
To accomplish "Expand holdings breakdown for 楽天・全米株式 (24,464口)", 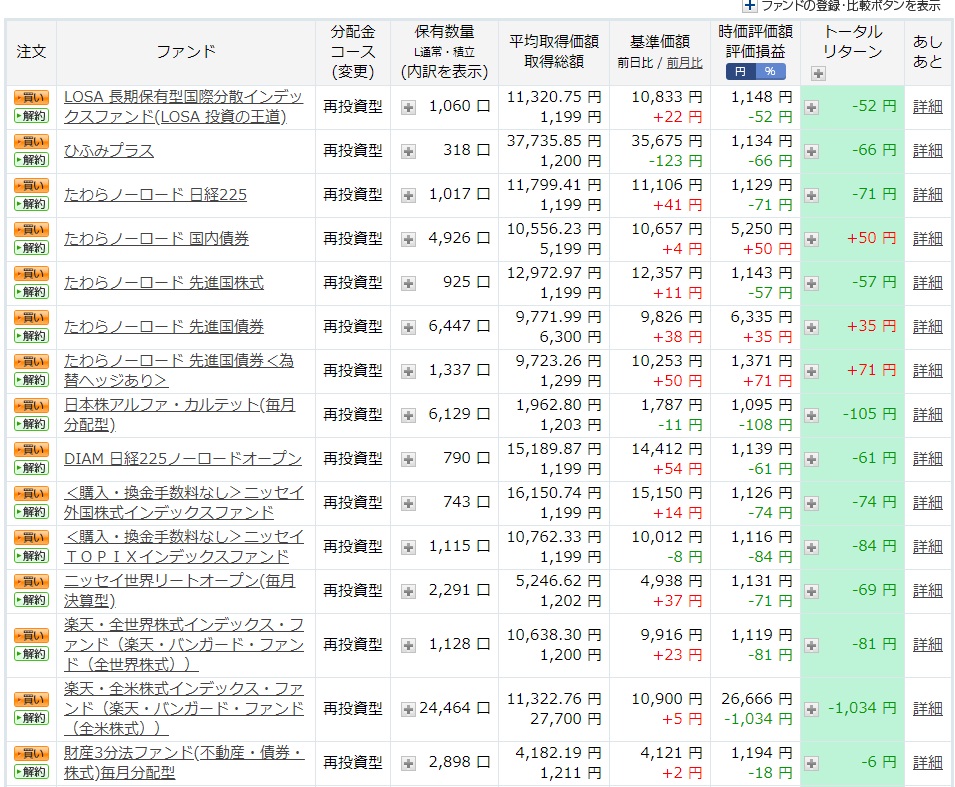I will [x=409, y=710].
